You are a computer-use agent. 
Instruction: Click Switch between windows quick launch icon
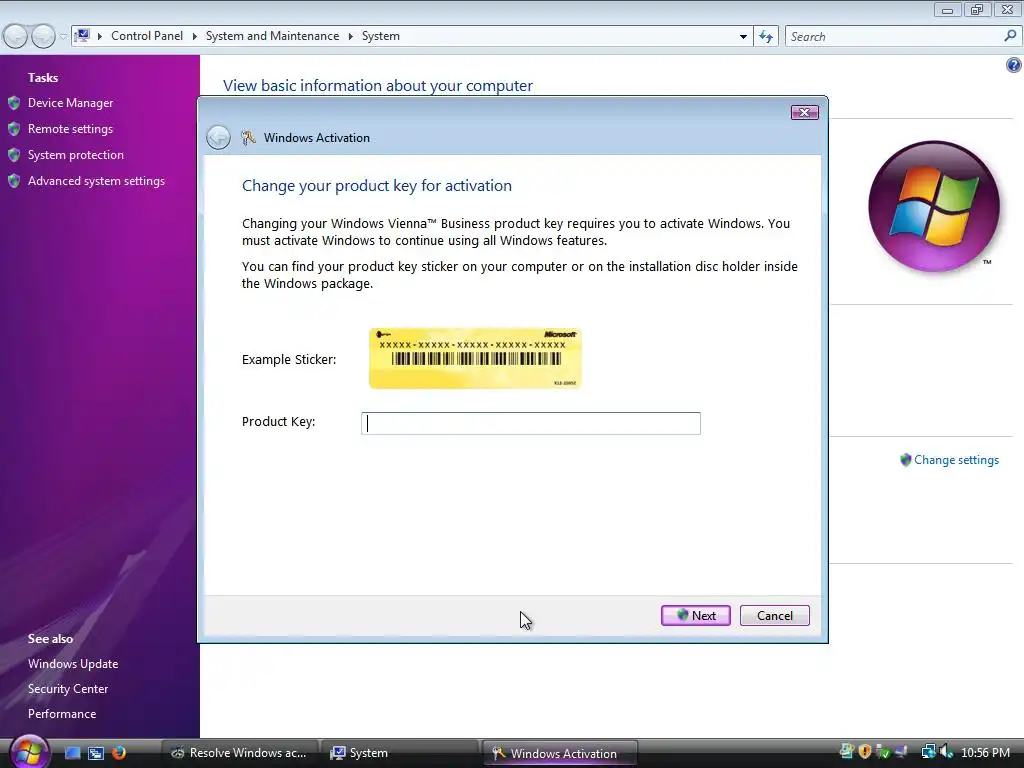click(x=96, y=753)
